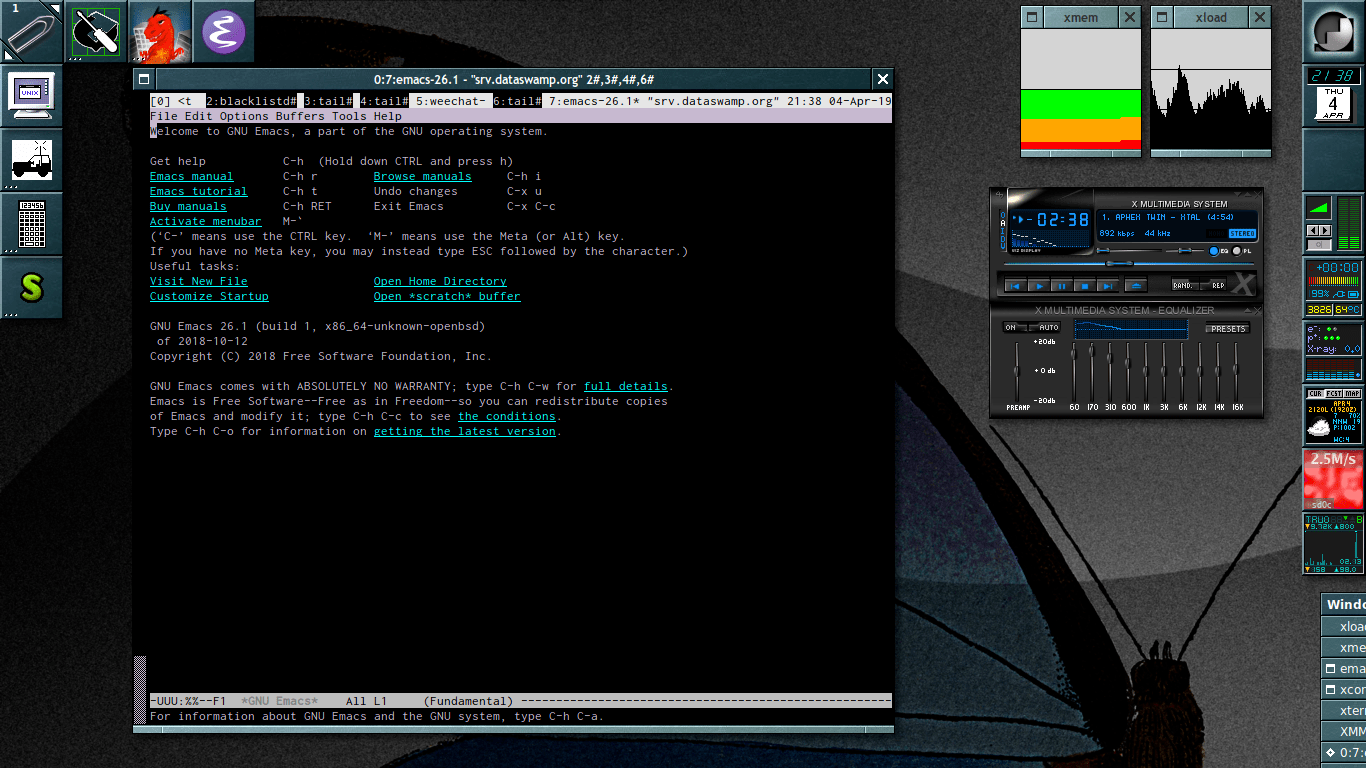Click the XMMS play button
The height and width of the screenshot is (768, 1366).
1039,285
